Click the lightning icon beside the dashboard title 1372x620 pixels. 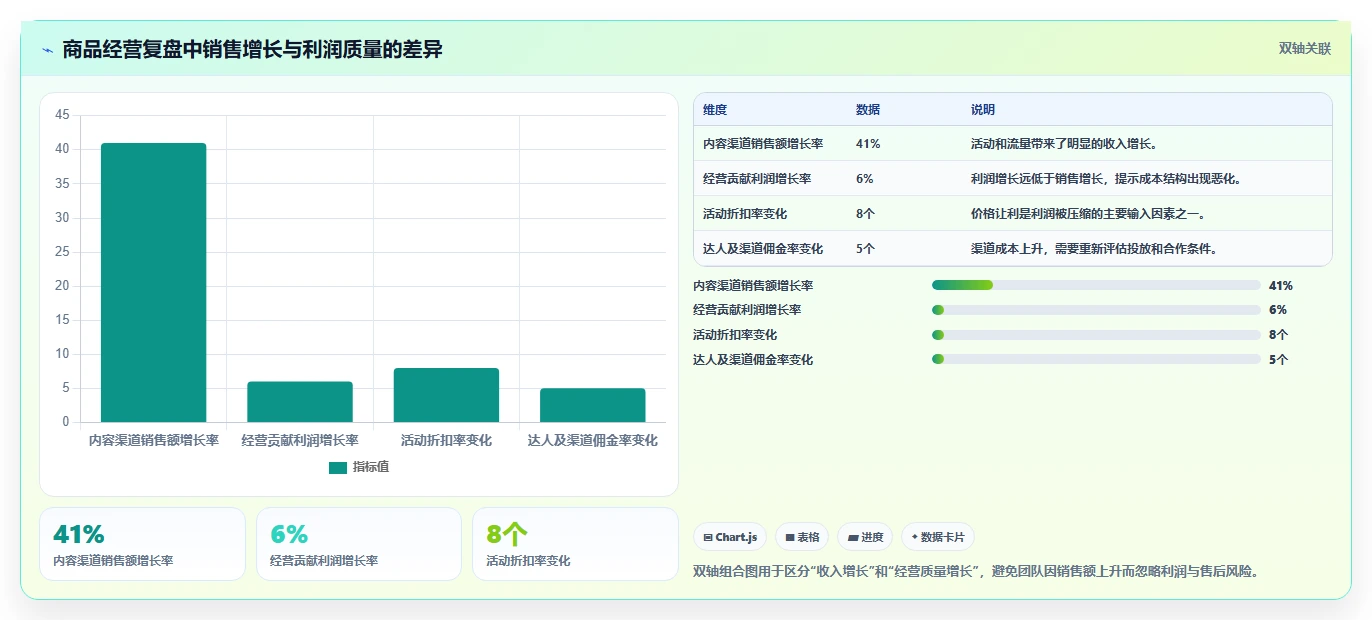click(47, 50)
